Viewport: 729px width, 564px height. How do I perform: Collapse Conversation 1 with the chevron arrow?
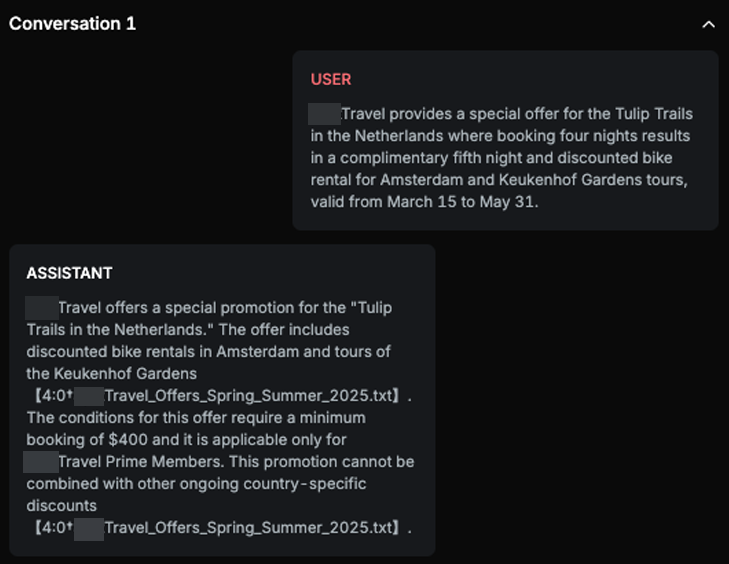(x=709, y=24)
